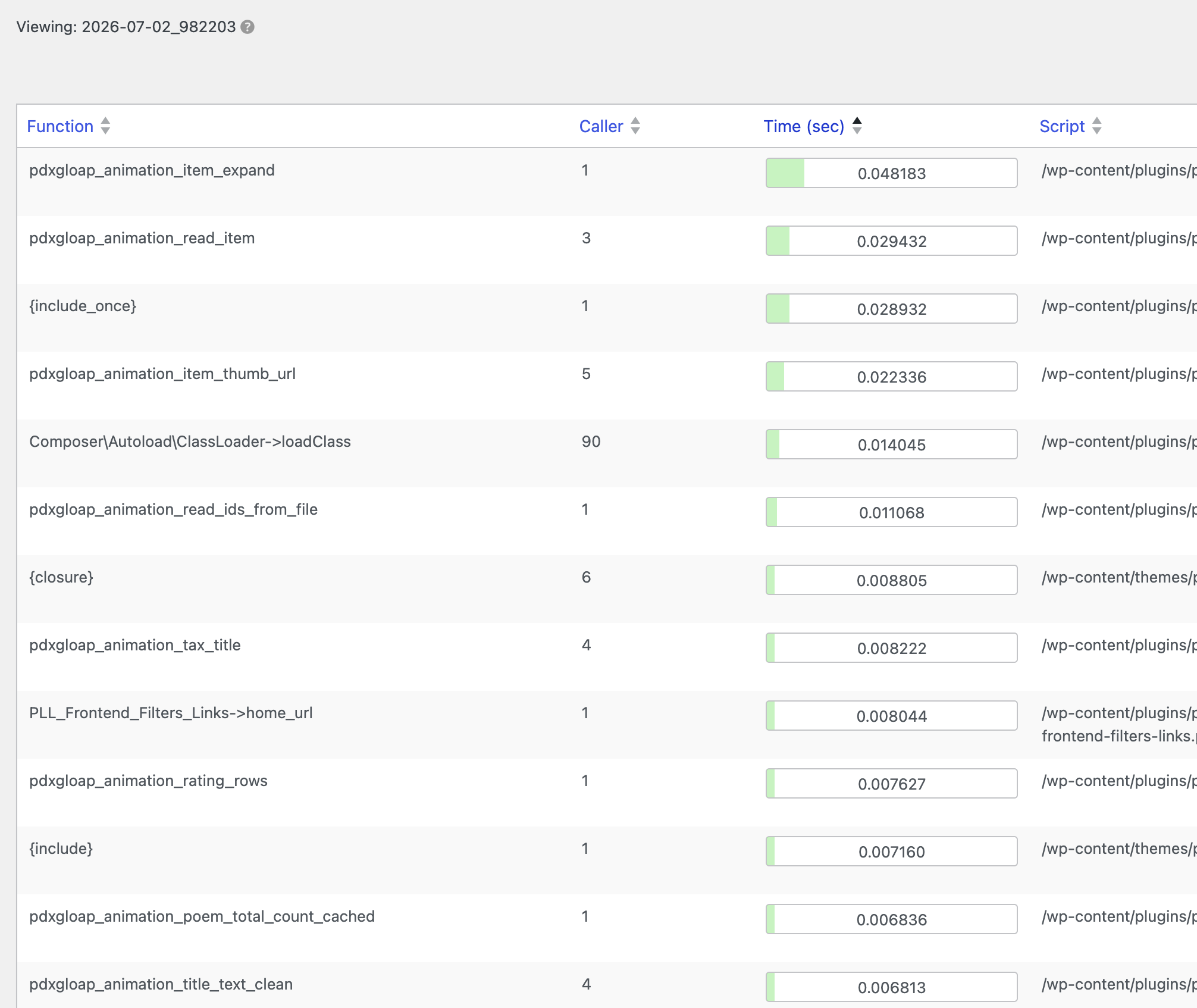Click the 0.011068 time bar
The width and height of the screenshot is (1197, 1008).
point(891,512)
